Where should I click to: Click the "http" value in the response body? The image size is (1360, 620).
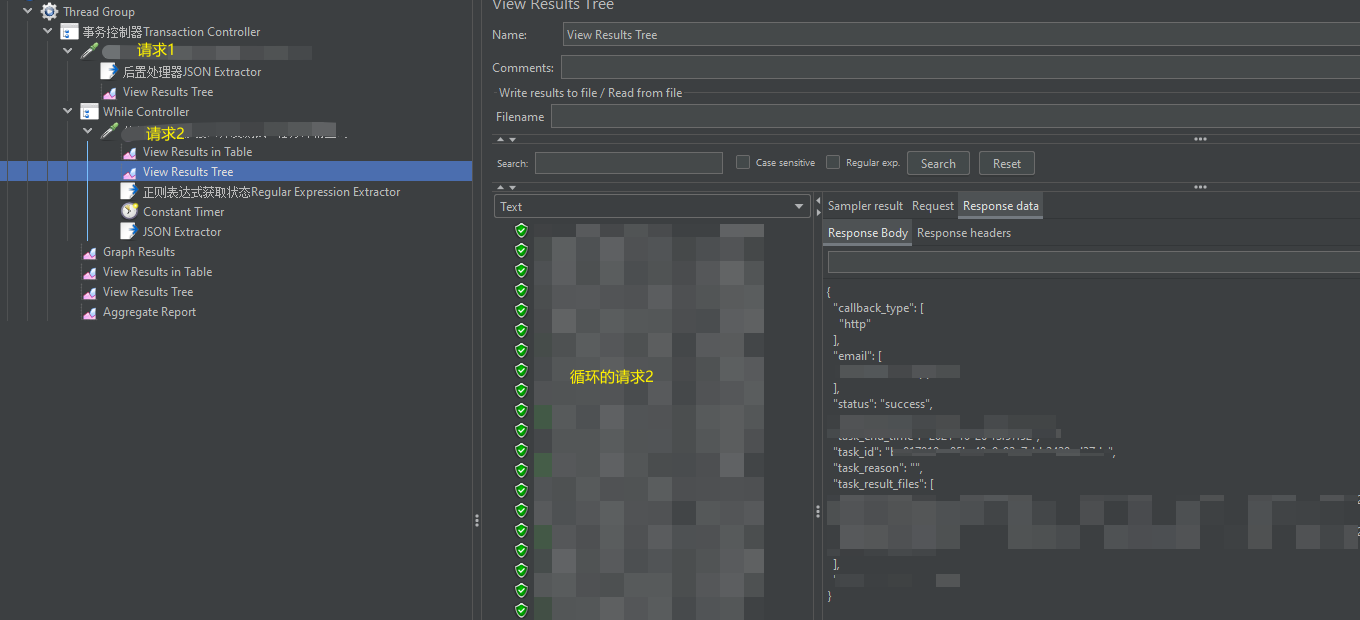tap(855, 324)
